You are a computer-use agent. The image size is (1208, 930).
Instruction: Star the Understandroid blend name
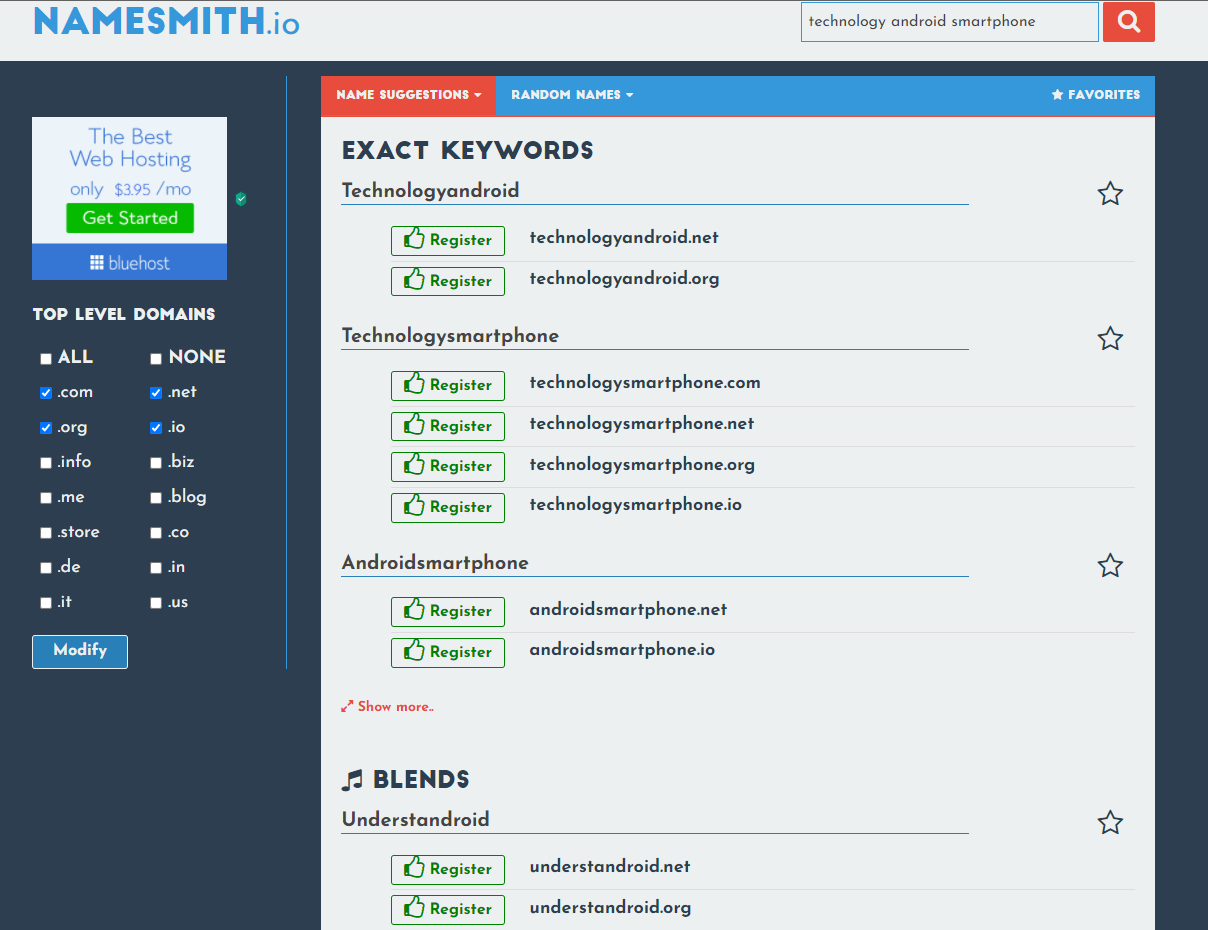point(1110,823)
